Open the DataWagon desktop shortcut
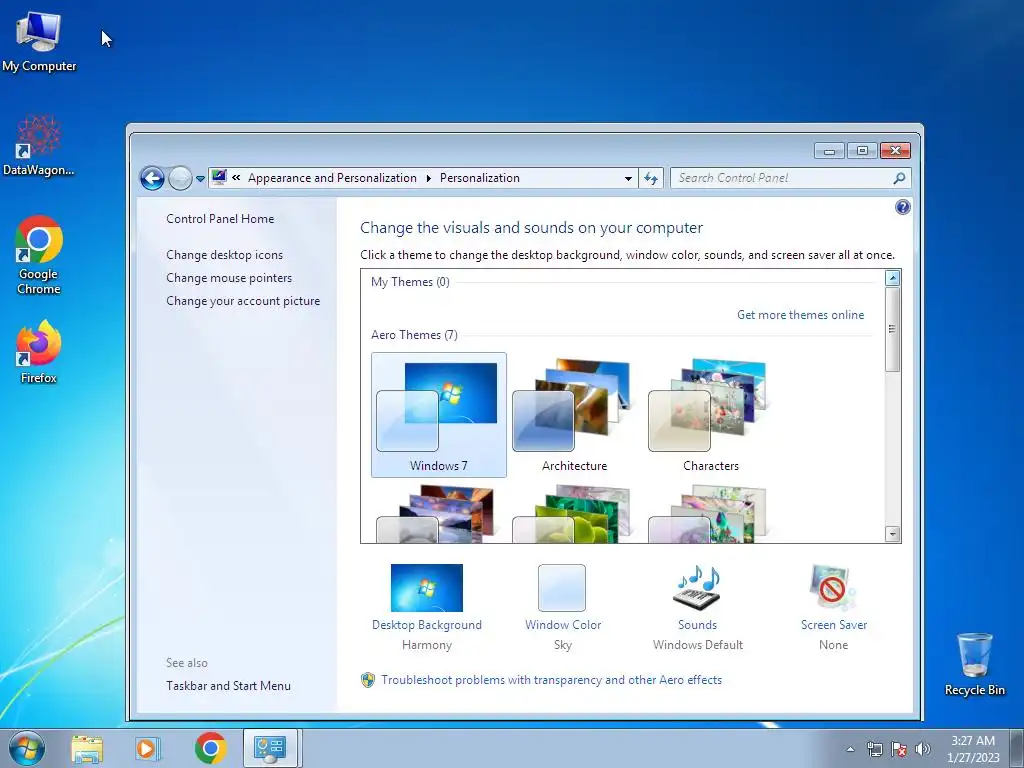The image size is (1024, 768). [39, 146]
